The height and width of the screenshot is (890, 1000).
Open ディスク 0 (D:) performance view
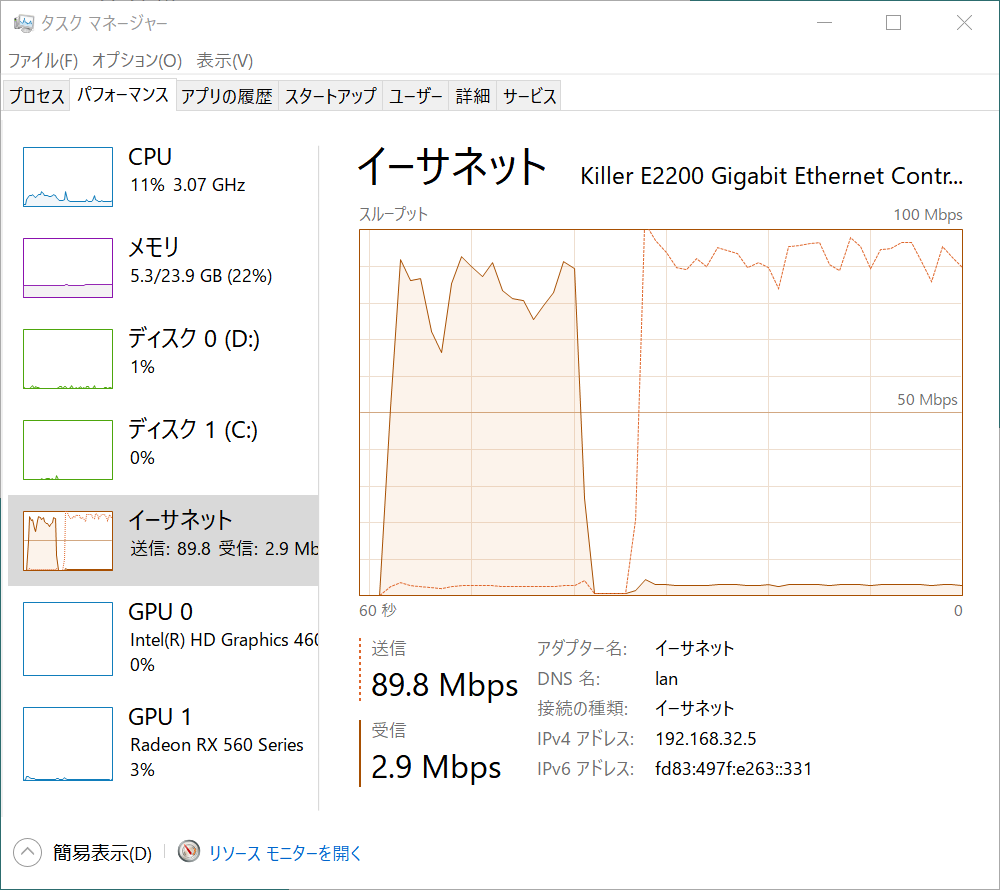click(163, 359)
